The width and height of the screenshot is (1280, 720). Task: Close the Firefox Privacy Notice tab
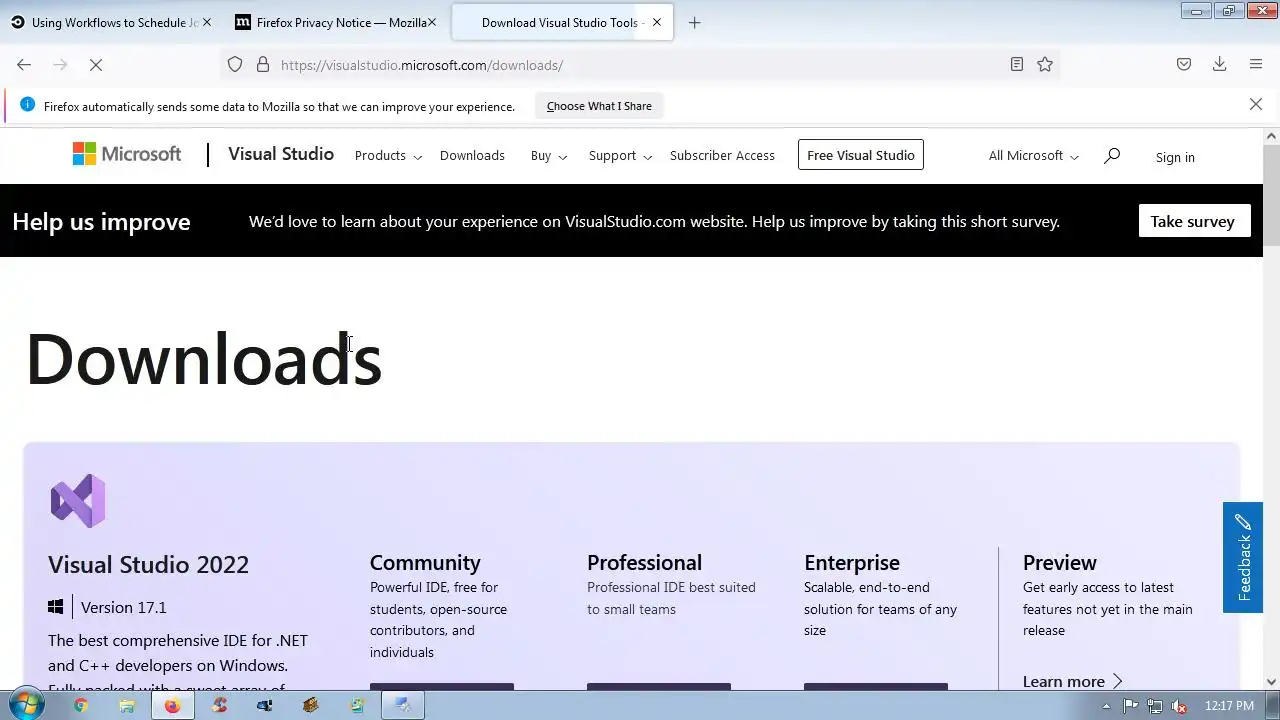pyautogui.click(x=432, y=22)
